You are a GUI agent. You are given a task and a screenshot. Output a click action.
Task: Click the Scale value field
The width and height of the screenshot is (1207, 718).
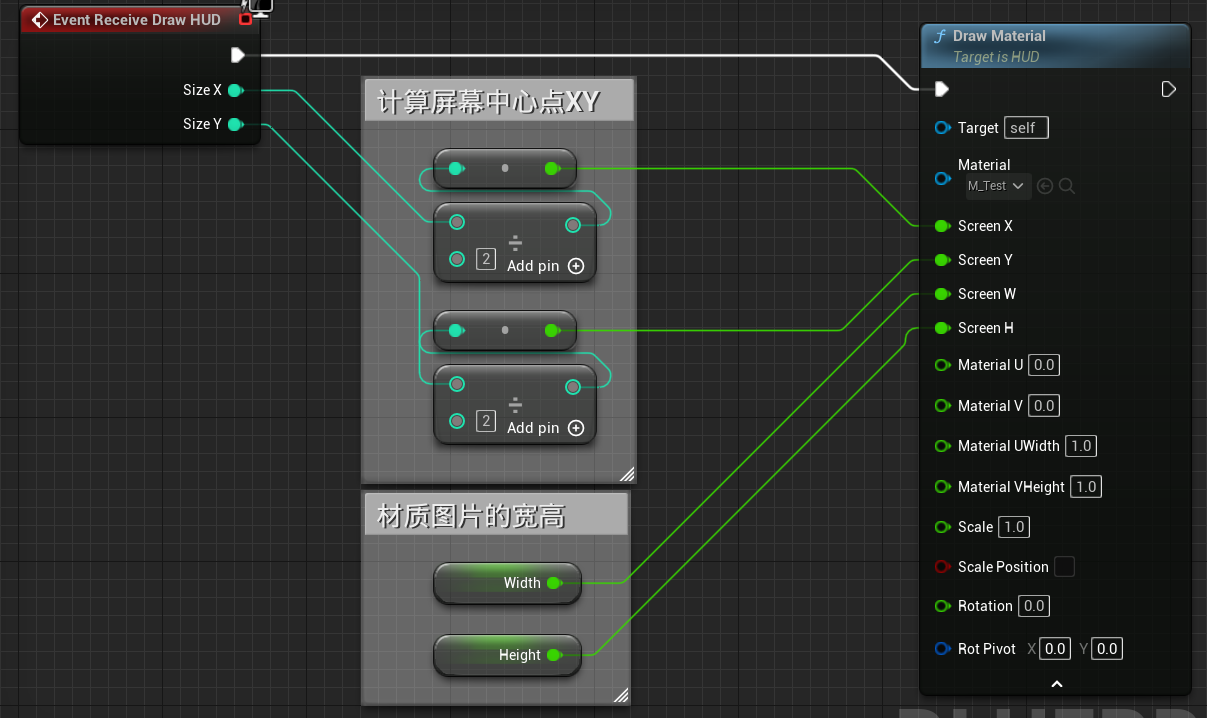(x=1014, y=527)
